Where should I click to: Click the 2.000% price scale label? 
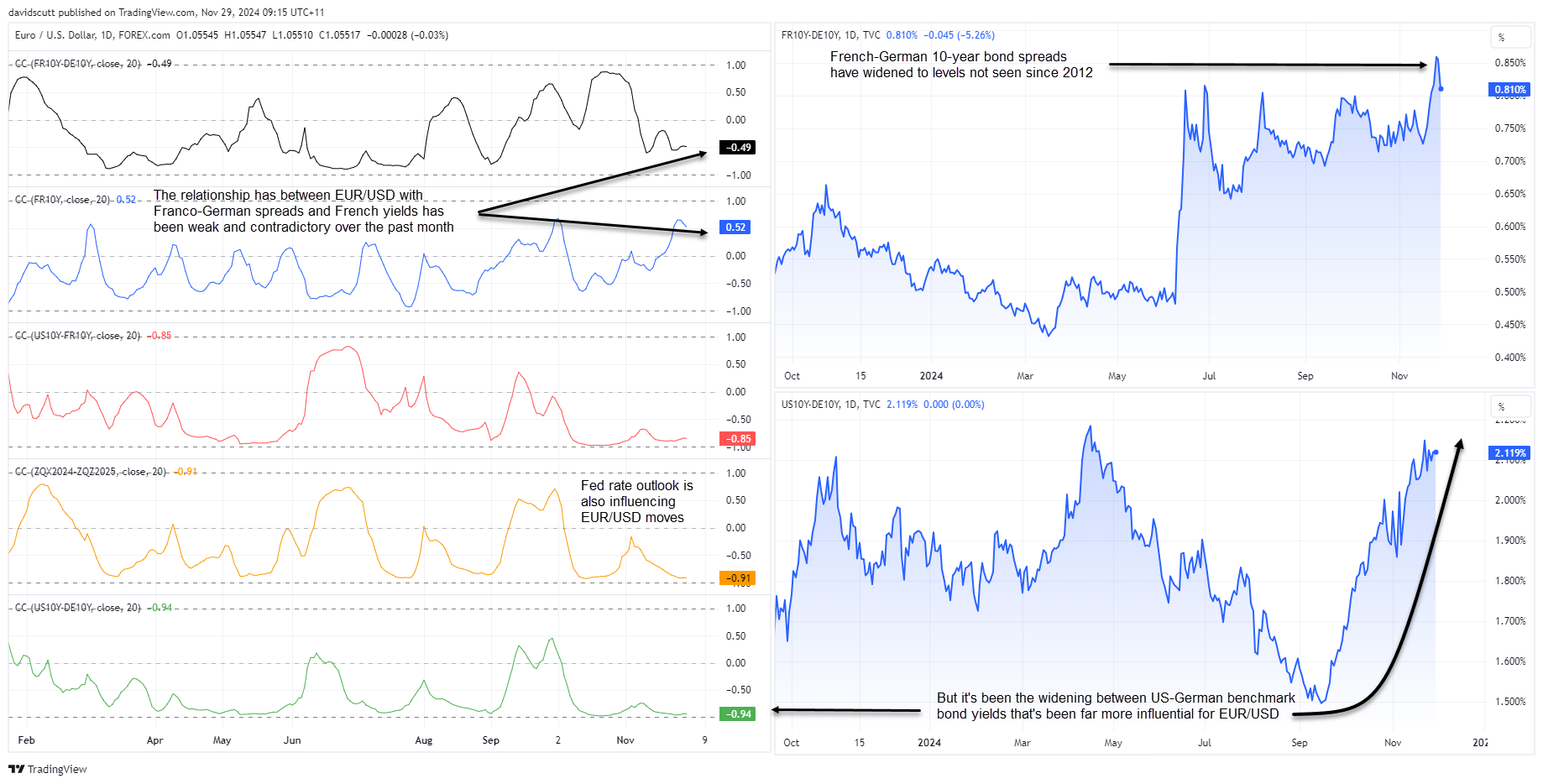[1510, 500]
